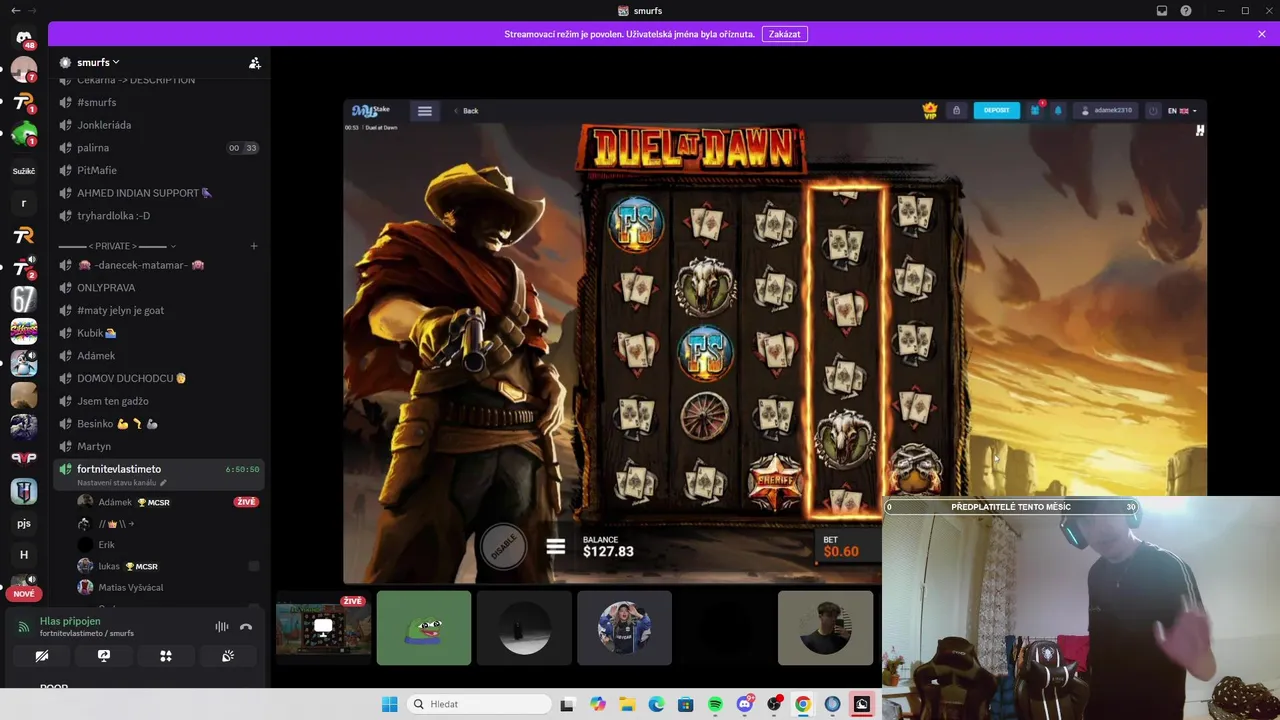Join AHMED INDIAN SUPPORT channel
The height and width of the screenshot is (720, 1280).
(x=160, y=193)
